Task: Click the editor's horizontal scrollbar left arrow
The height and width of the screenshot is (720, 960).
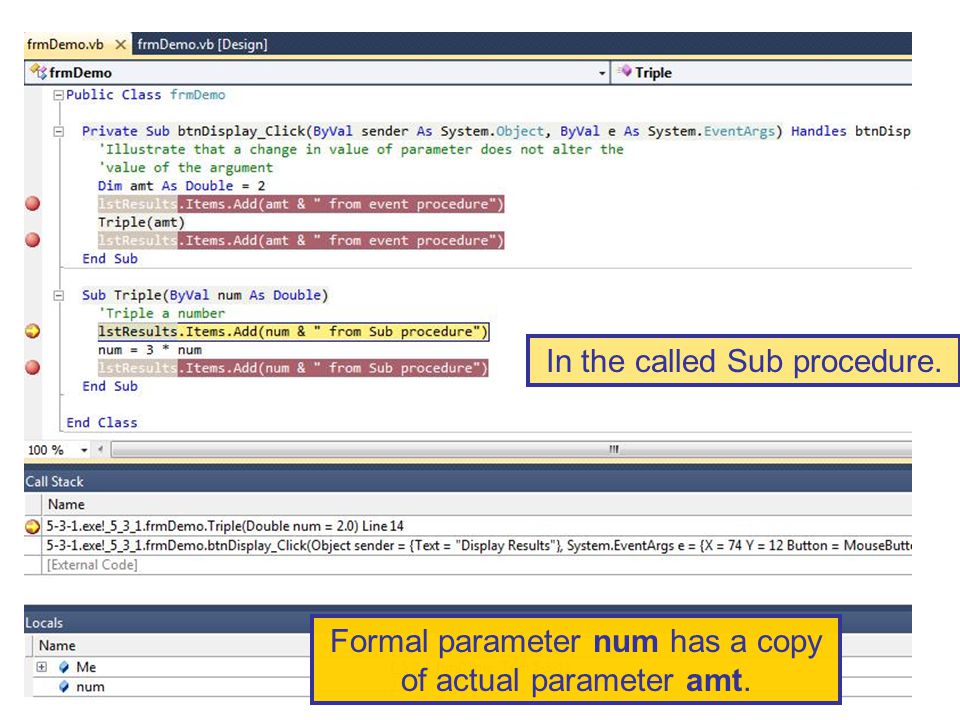Action: point(100,449)
